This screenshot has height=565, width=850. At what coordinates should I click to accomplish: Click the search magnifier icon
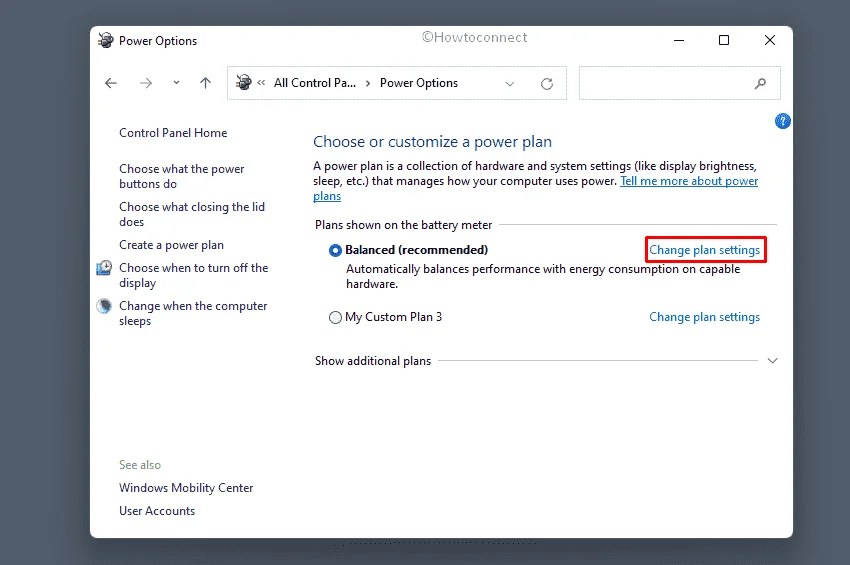pyautogui.click(x=760, y=83)
